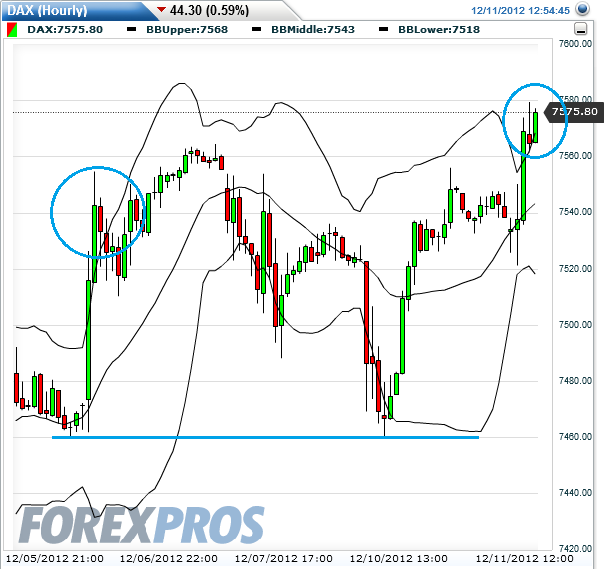Click the 12/07/2012 17:00 time axis label
Image resolution: width=605 pixels, height=569 pixels.
pyautogui.click(x=284, y=559)
